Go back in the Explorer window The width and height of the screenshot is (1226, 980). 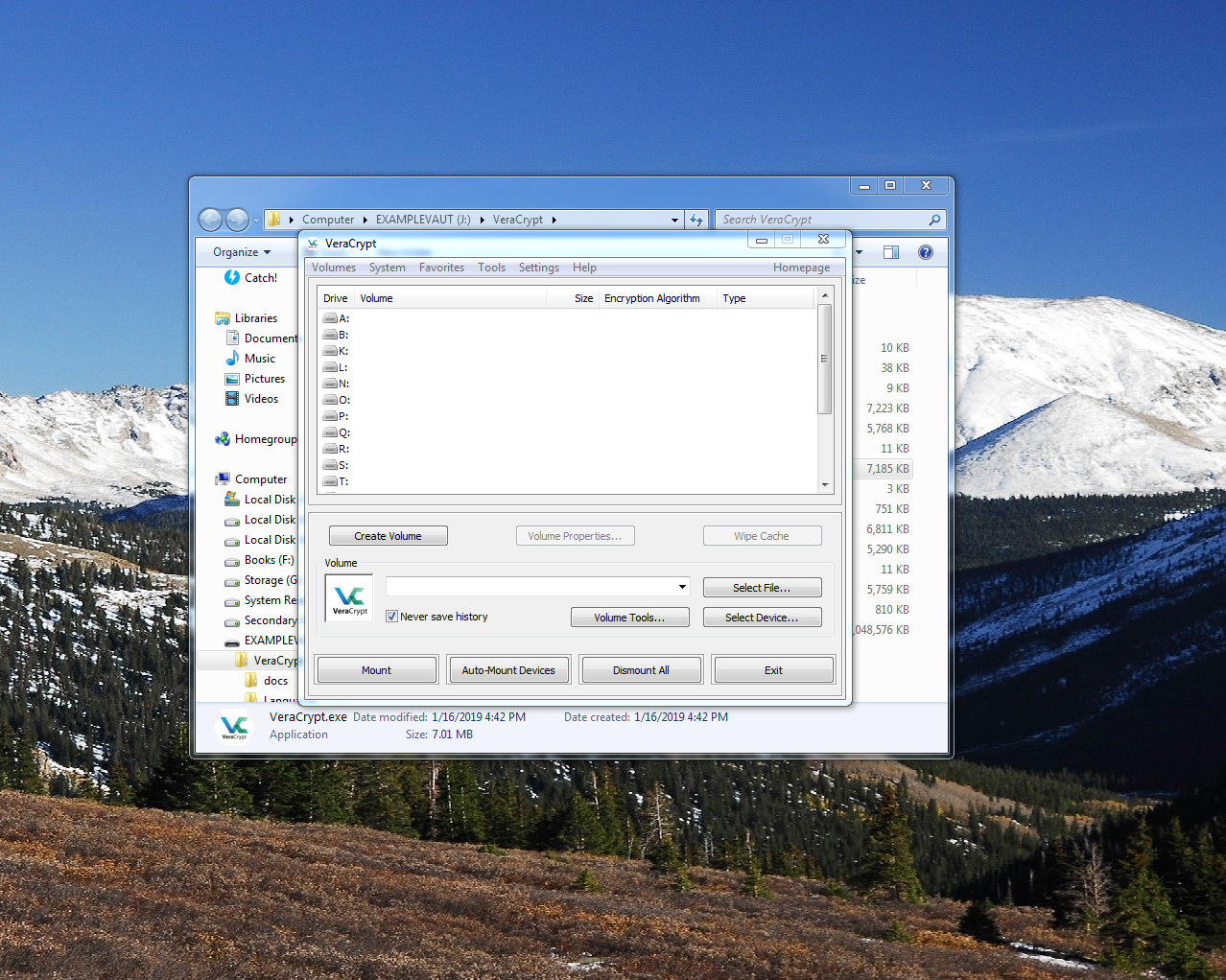(210, 220)
